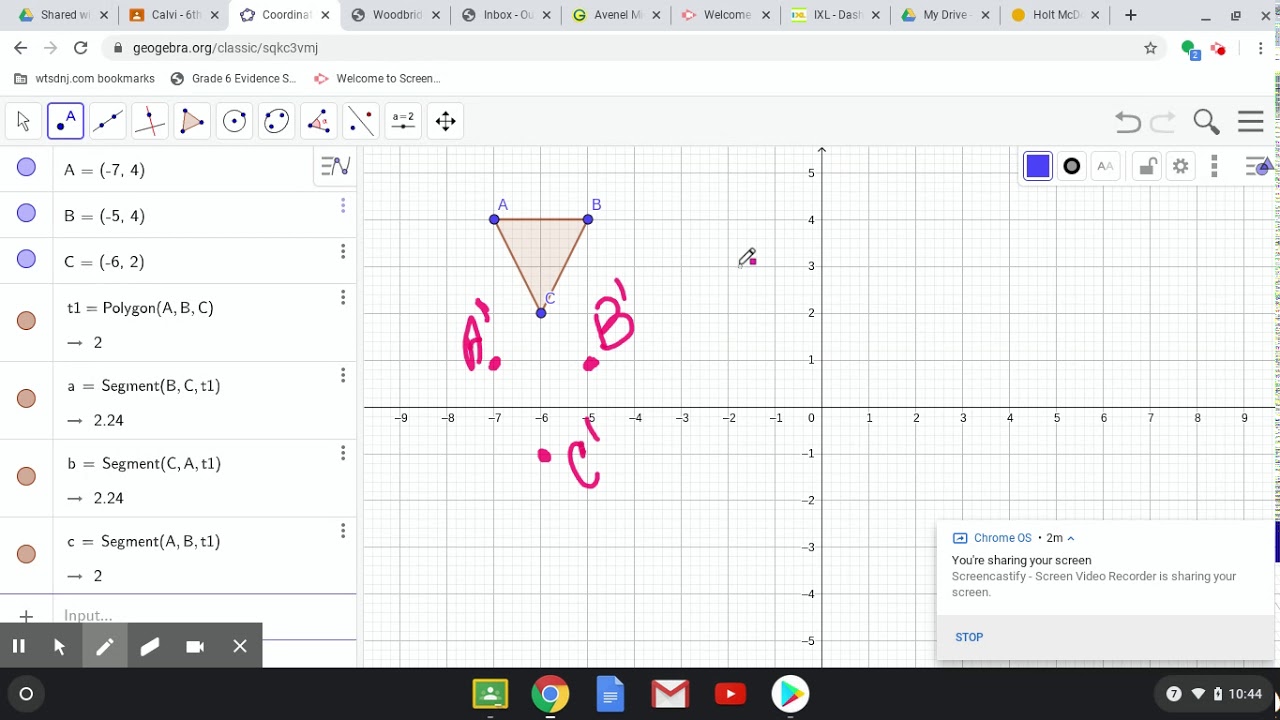Open Grade 6 Evidence bookmark
This screenshot has height=720, width=1280.
234,78
